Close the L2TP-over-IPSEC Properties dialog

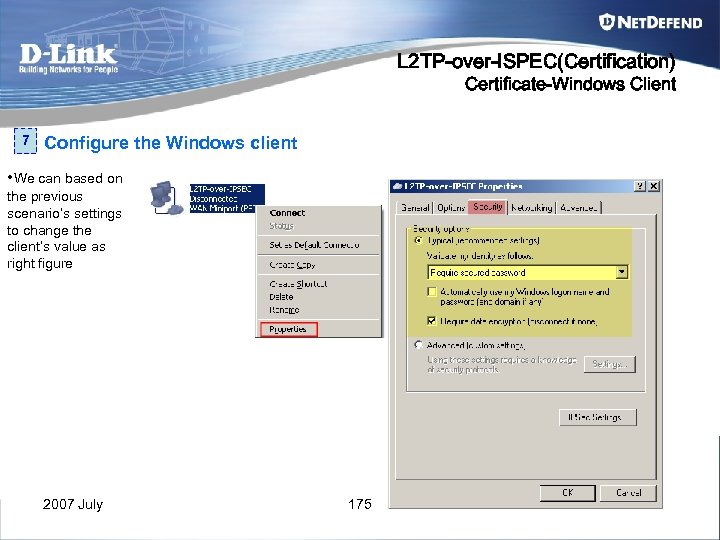654,186
